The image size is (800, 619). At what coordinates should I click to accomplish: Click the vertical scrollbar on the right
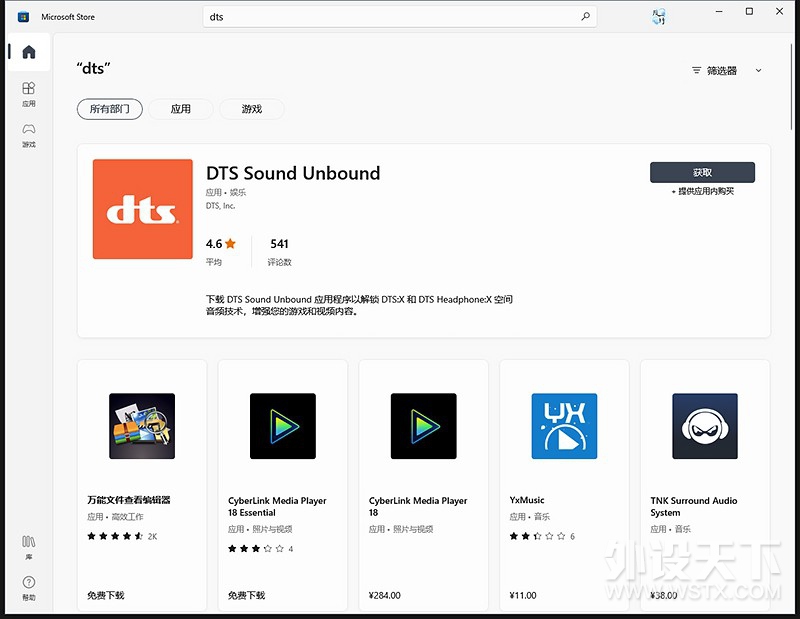pyautogui.click(x=791, y=87)
